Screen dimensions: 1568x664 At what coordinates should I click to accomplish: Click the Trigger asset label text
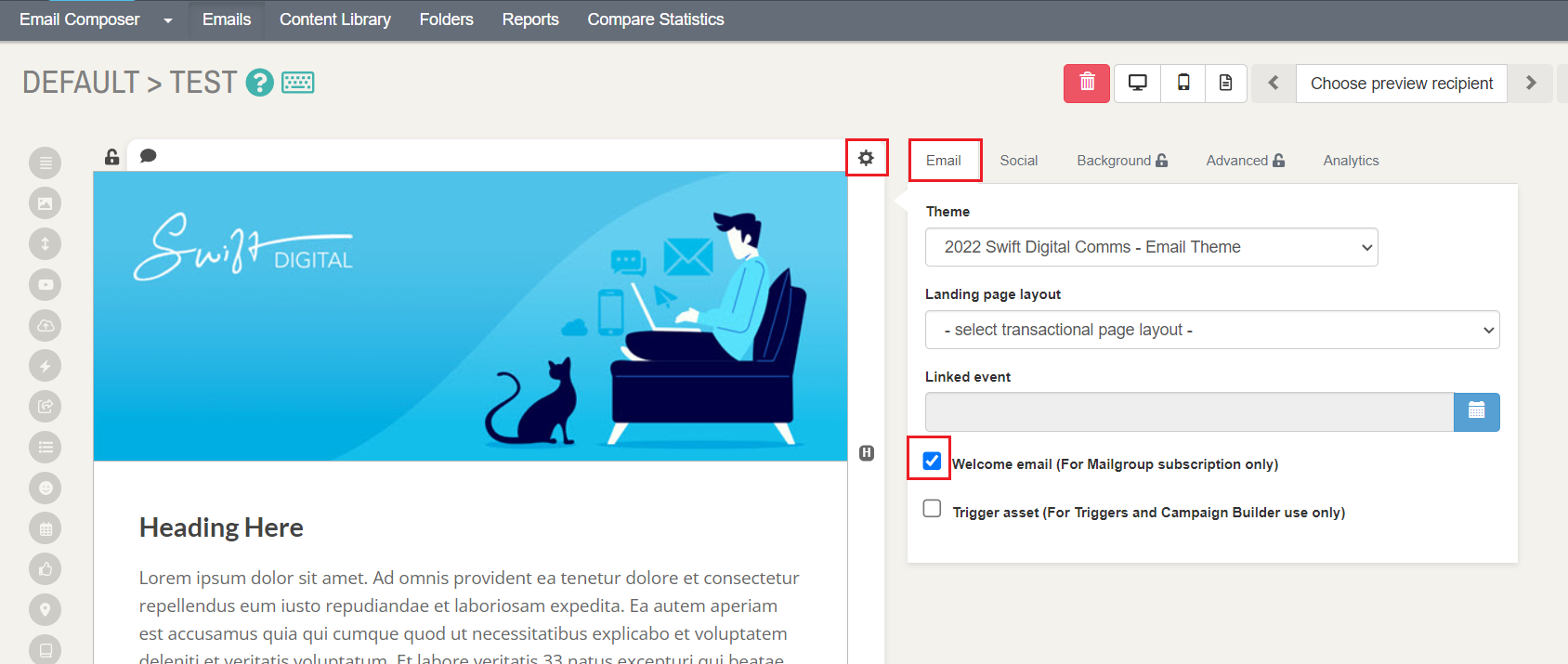pyautogui.click(x=1149, y=513)
